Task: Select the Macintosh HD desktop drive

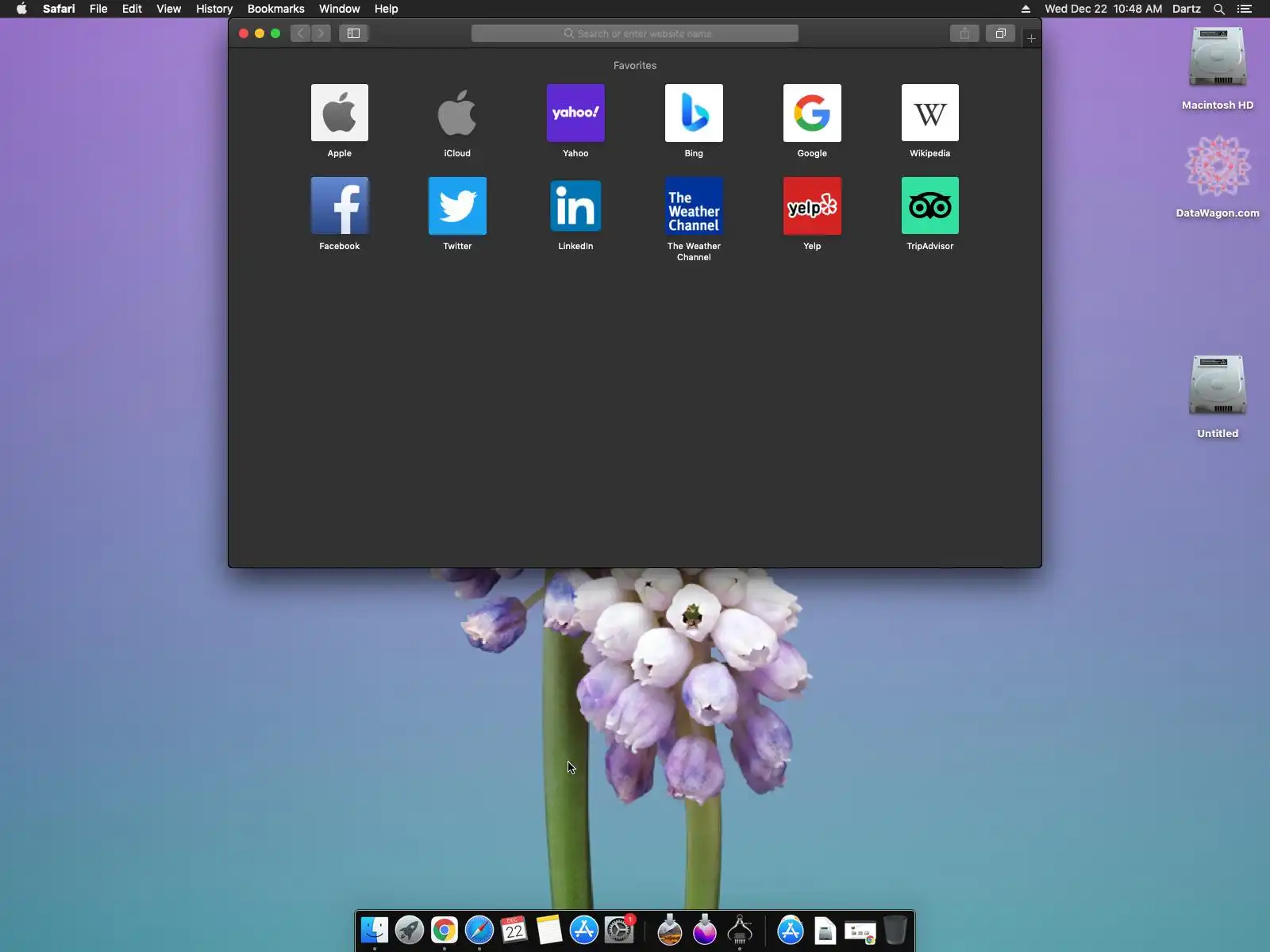Action: tap(1218, 58)
